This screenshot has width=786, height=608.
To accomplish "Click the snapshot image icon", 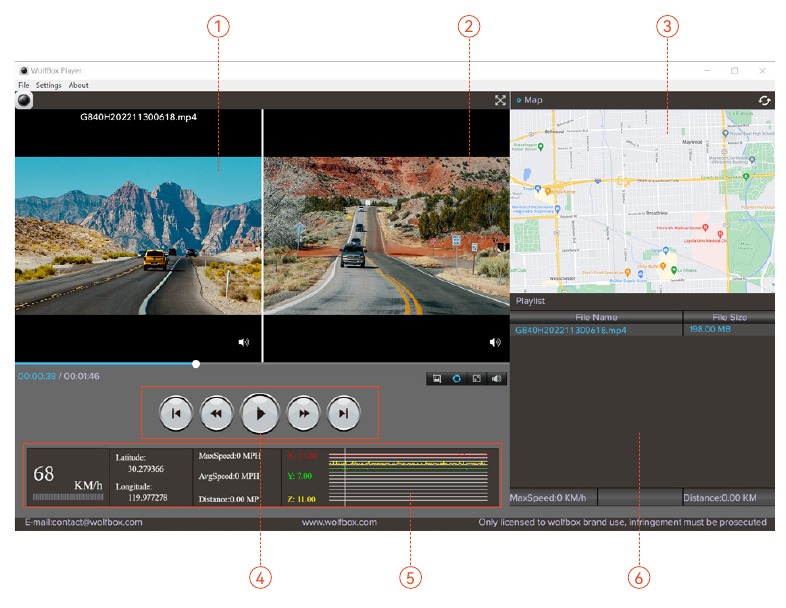I will (x=436, y=379).
